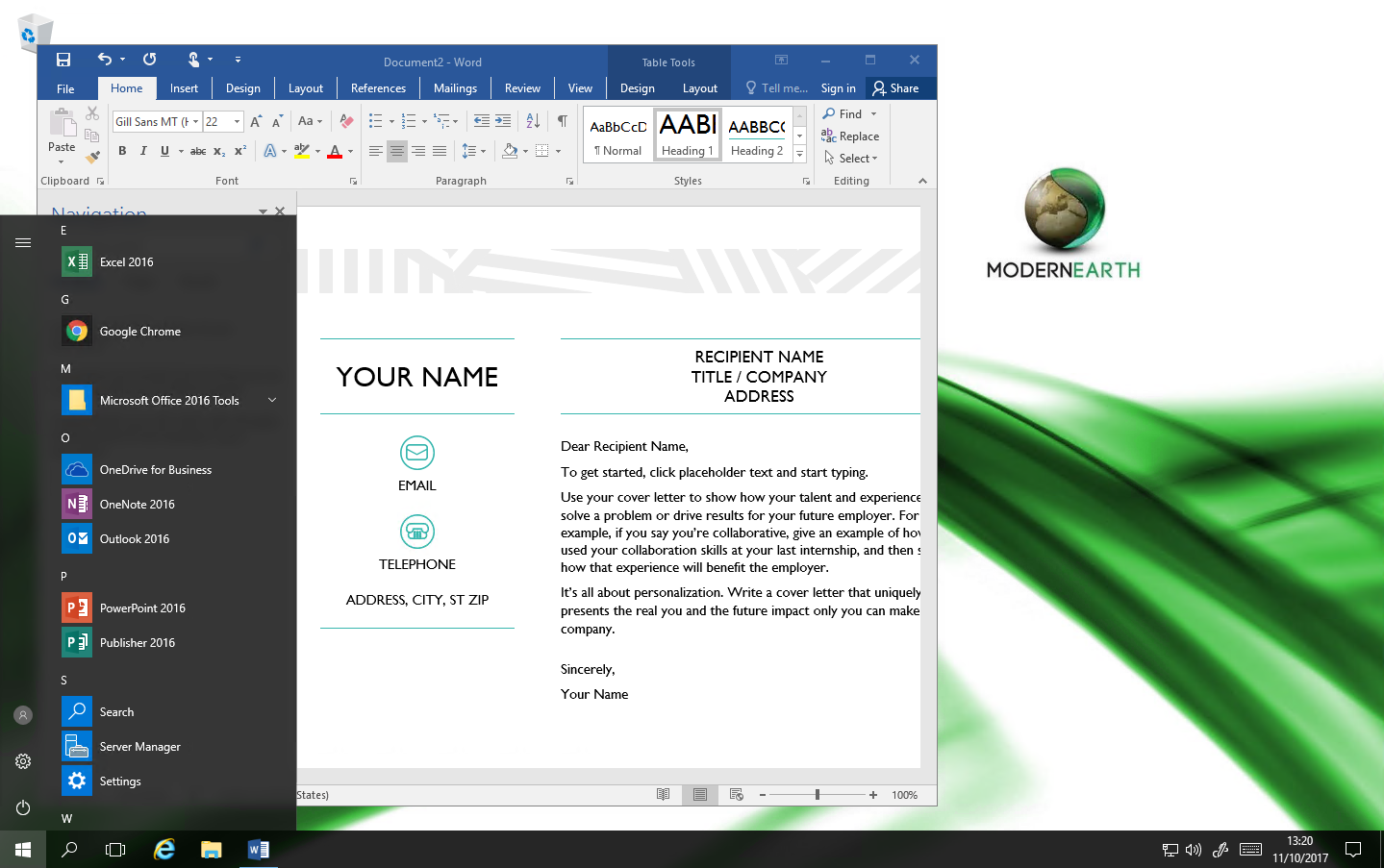Open Internet Explorer from the taskbar

[x=164, y=850]
